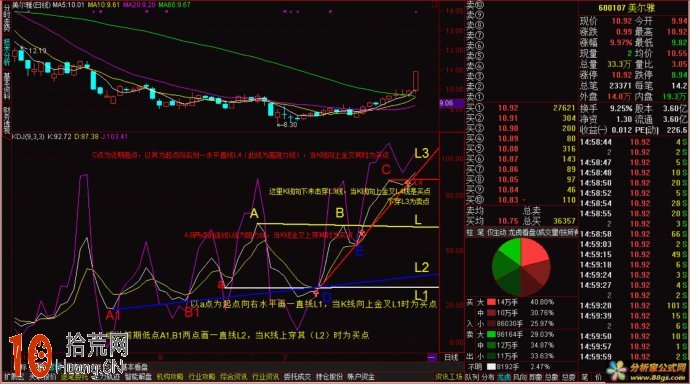Image resolution: width=690 pixels, height=384 pixels.
Task: Click the bright red 买入大 14万手 swatch
Action: pyautogui.click(x=491, y=303)
